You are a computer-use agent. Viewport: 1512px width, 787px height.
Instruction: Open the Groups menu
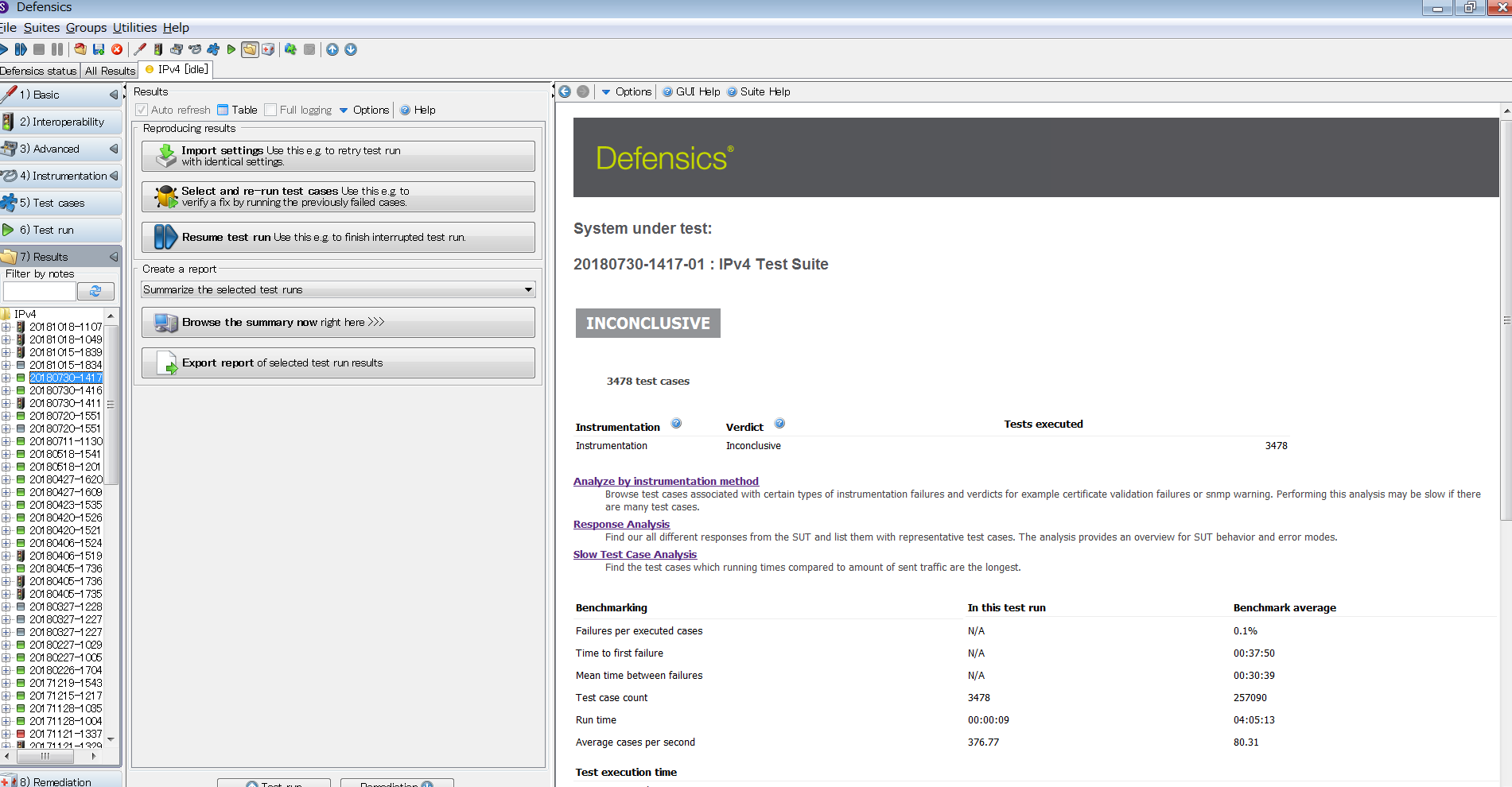tap(86, 27)
